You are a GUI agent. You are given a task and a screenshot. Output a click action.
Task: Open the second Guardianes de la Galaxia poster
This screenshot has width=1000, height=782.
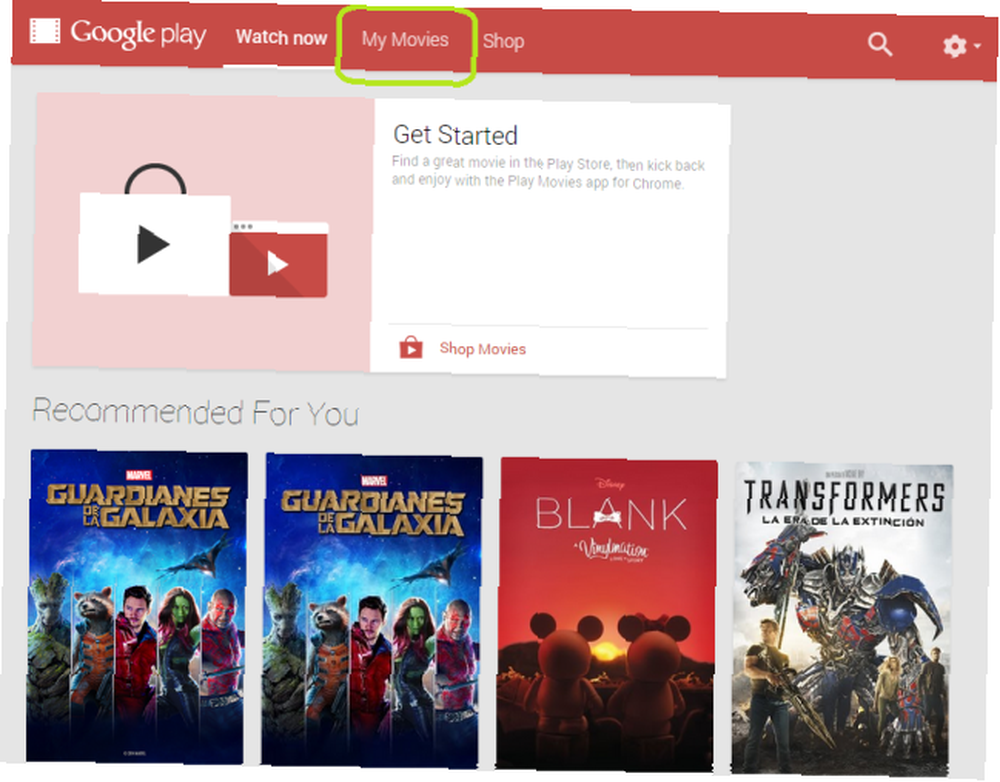point(372,610)
